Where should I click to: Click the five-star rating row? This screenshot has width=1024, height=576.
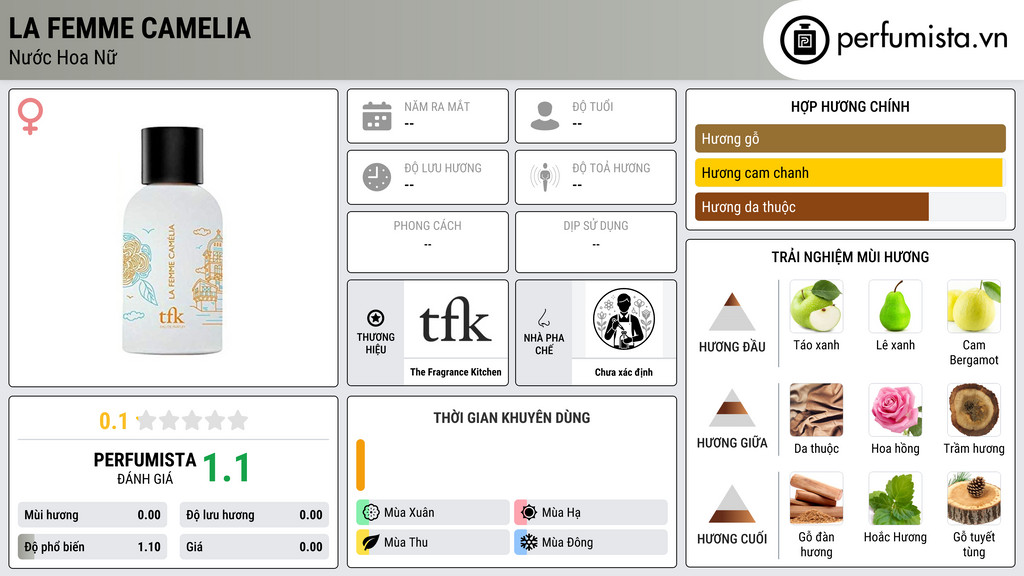click(192, 420)
